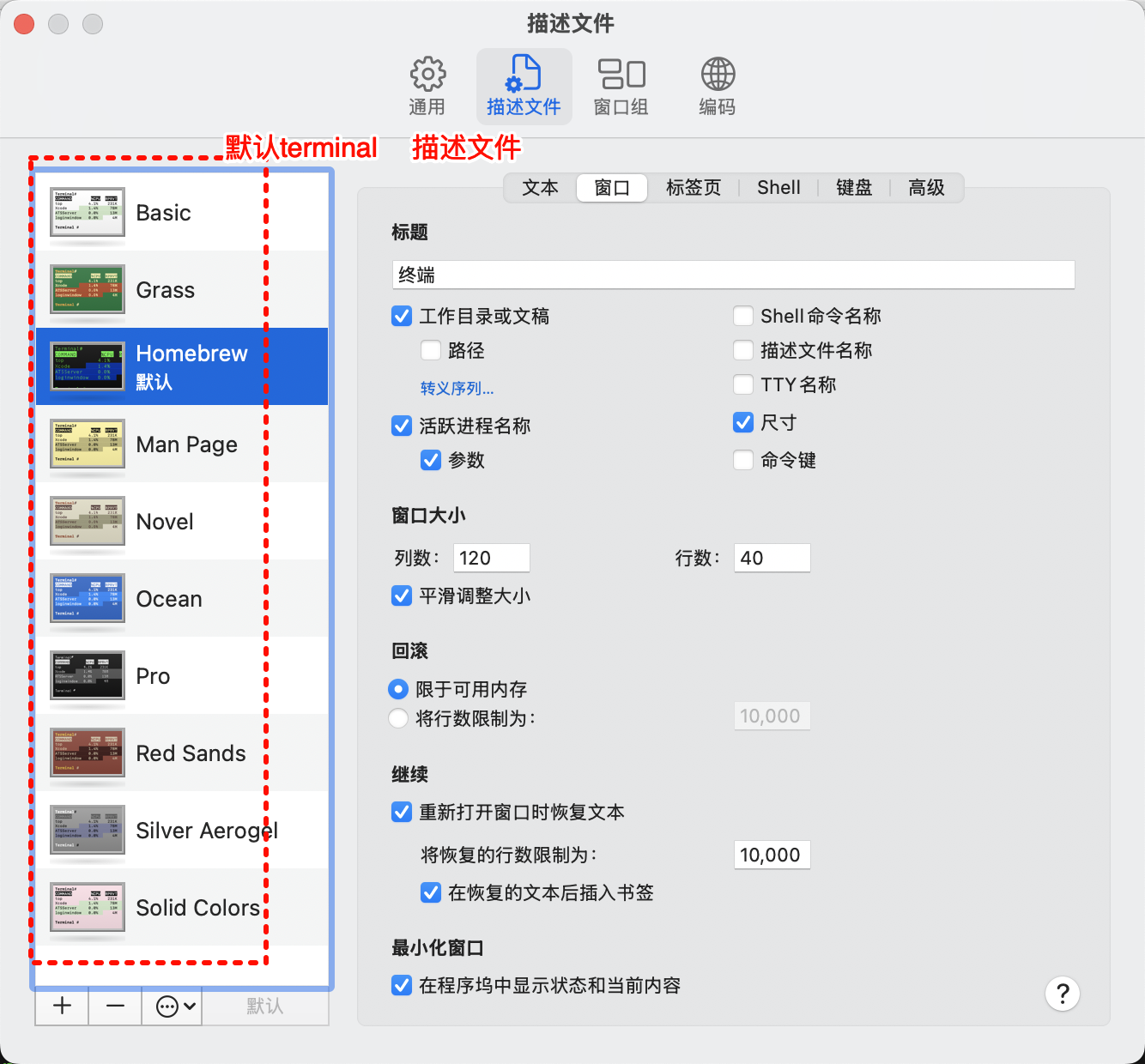
Task: Enable the 路径 checkbox
Action: (430, 350)
